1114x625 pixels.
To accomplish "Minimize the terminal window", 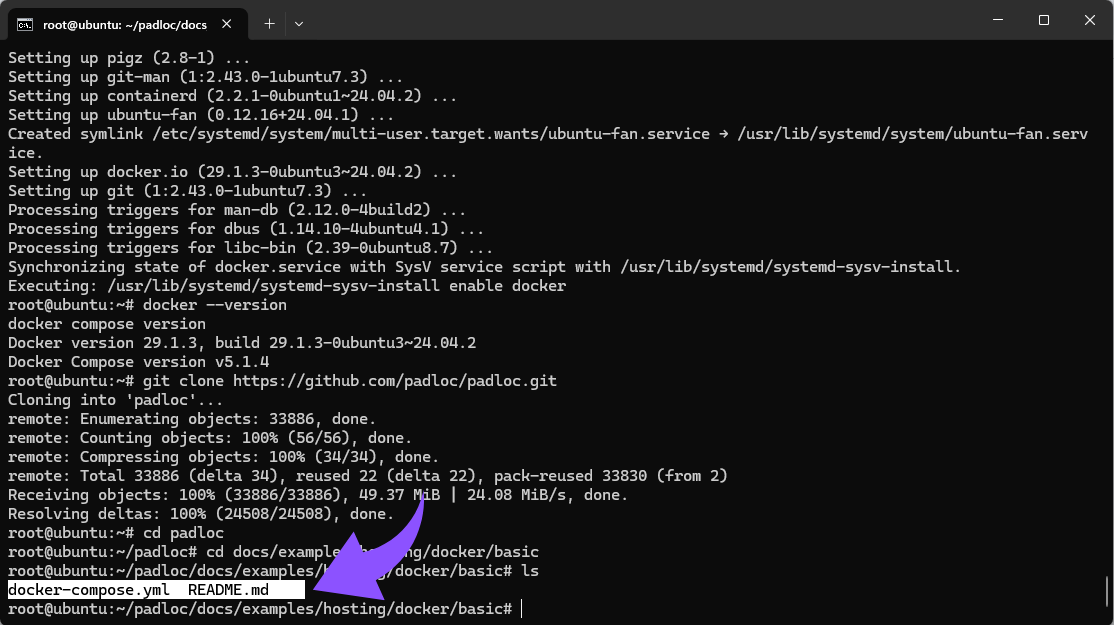I will tap(997, 20).
